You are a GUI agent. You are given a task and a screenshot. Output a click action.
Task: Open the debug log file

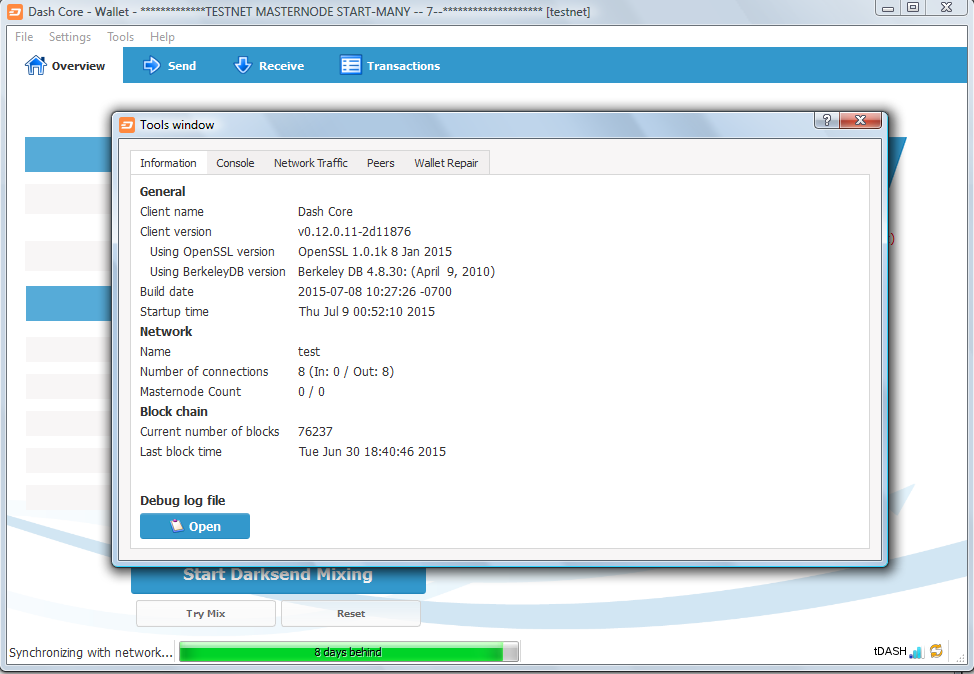tap(195, 526)
